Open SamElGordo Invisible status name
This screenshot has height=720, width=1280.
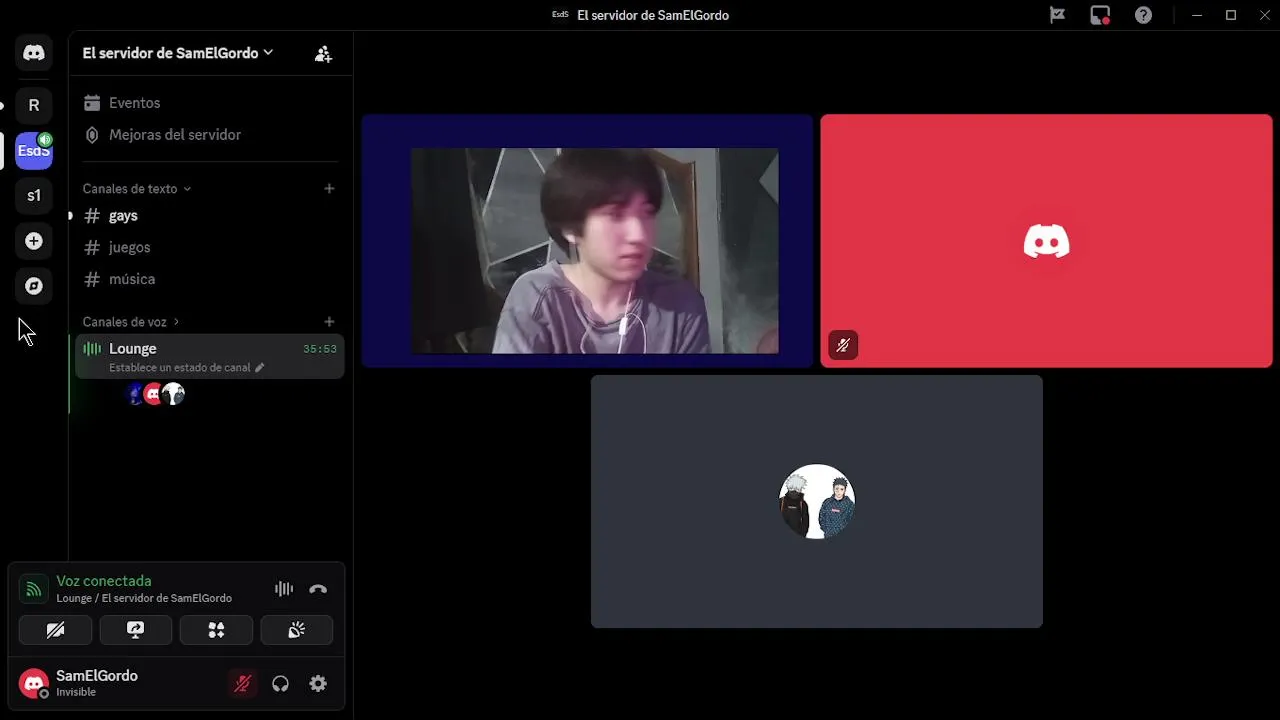97,683
